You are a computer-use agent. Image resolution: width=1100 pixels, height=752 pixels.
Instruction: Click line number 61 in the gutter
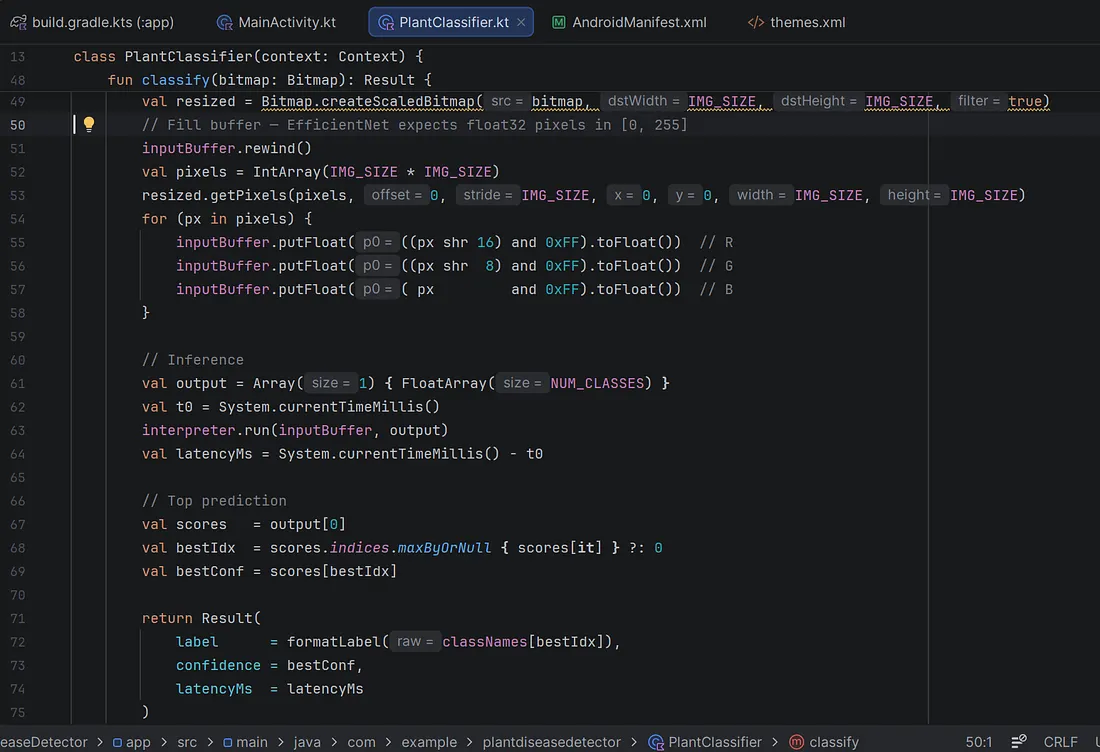tap(18, 384)
